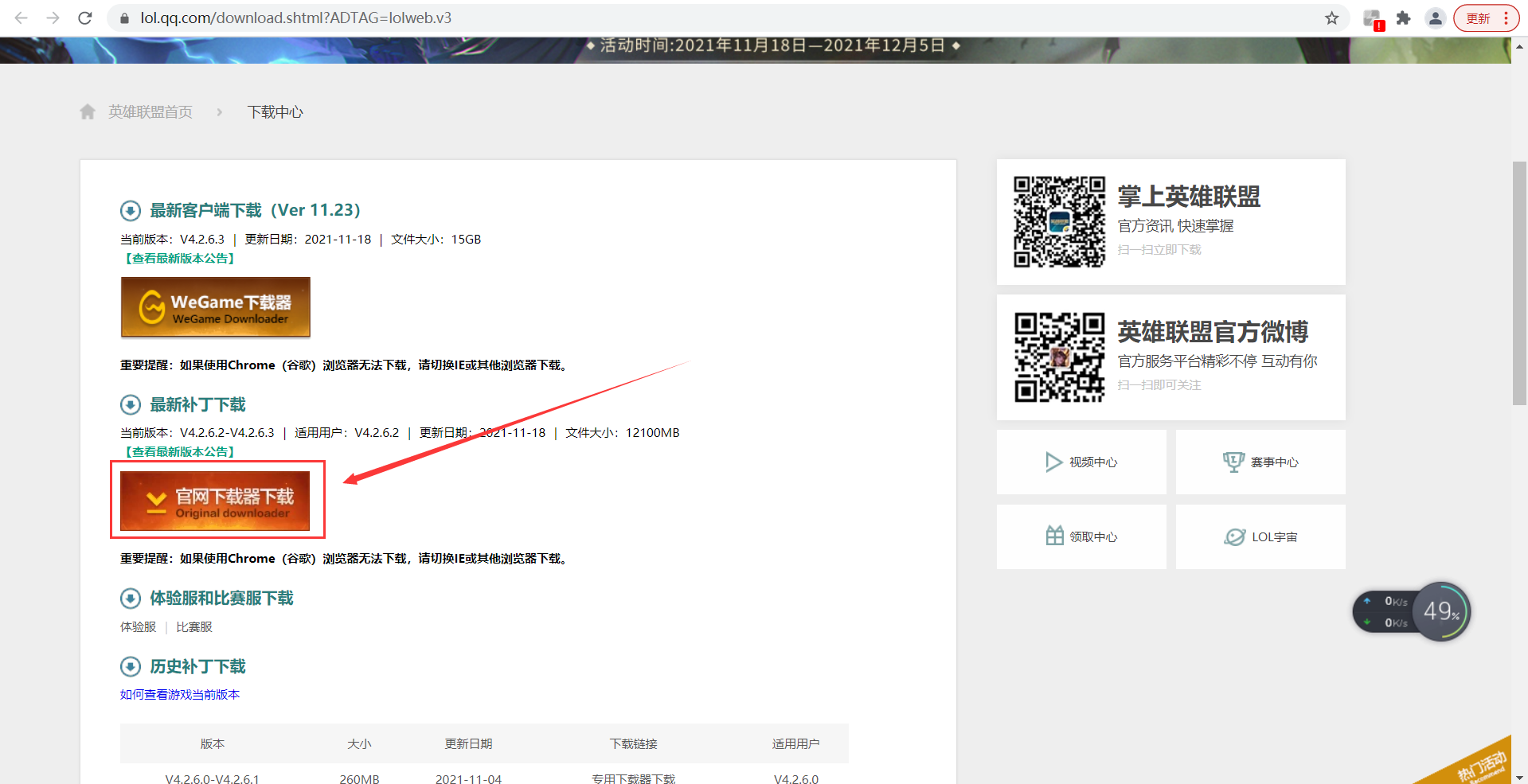Open the 赛事中心 trophy tile
Screen dimensions: 1528x784
(1260, 462)
